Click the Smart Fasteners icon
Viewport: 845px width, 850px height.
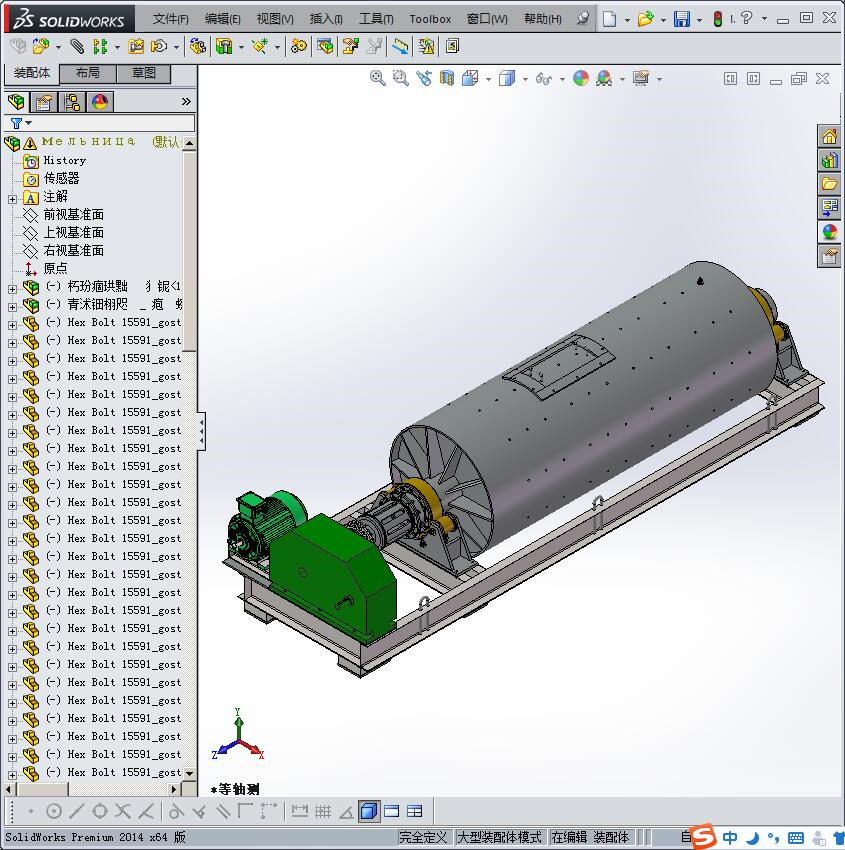tap(136, 47)
